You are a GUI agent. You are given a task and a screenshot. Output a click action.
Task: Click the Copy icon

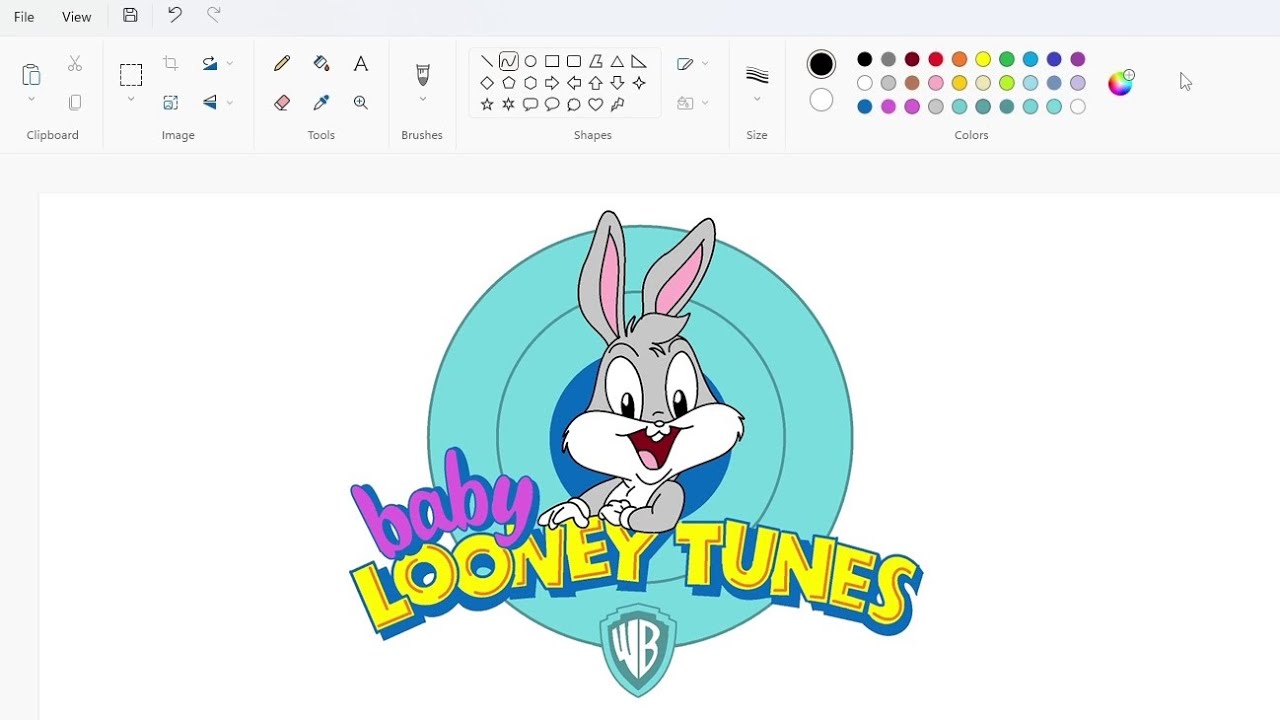tap(75, 103)
